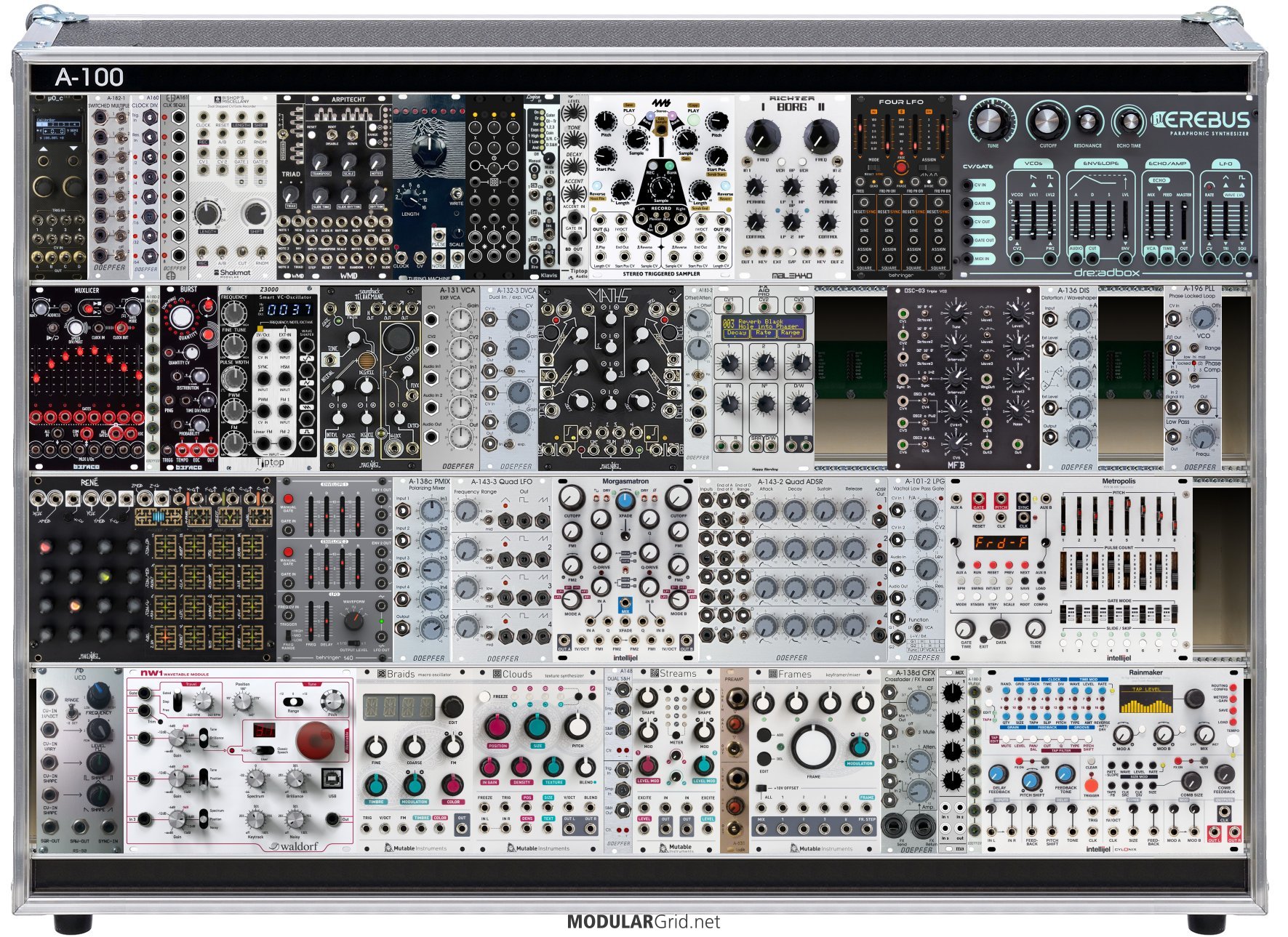Click the Braids COARSE knob
This screenshot has width=1288, height=937.
coord(415,747)
